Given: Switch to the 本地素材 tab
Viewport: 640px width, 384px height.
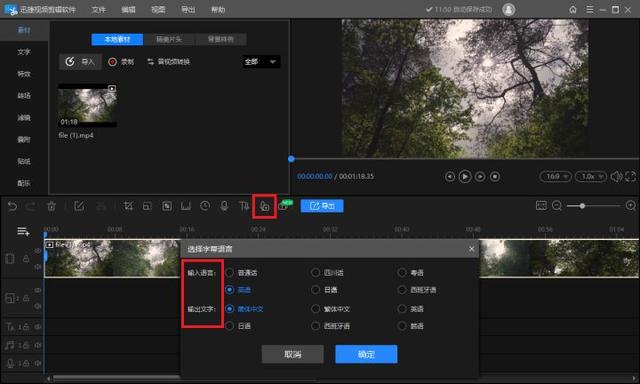Looking at the screenshot, I should click(118, 39).
